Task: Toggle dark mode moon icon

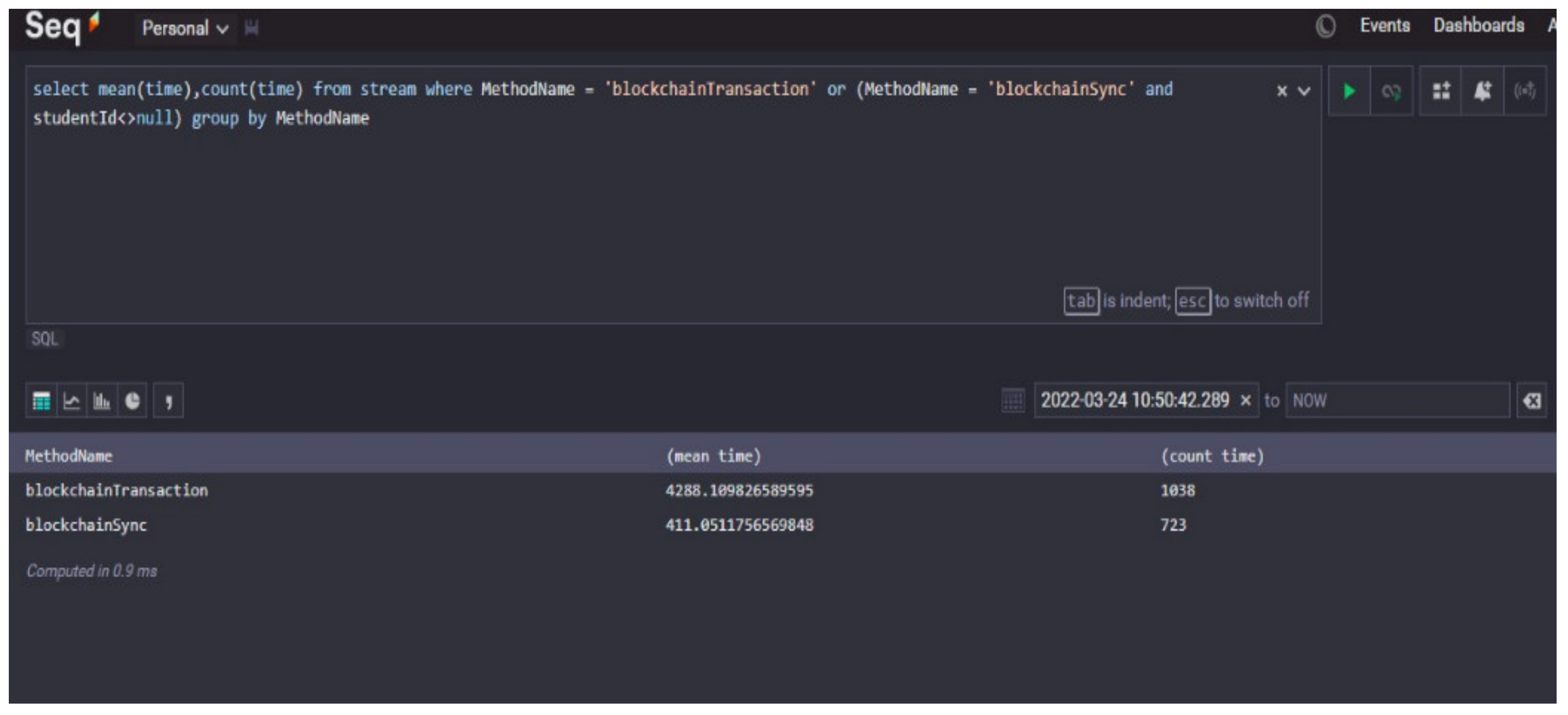Action: tap(1325, 26)
